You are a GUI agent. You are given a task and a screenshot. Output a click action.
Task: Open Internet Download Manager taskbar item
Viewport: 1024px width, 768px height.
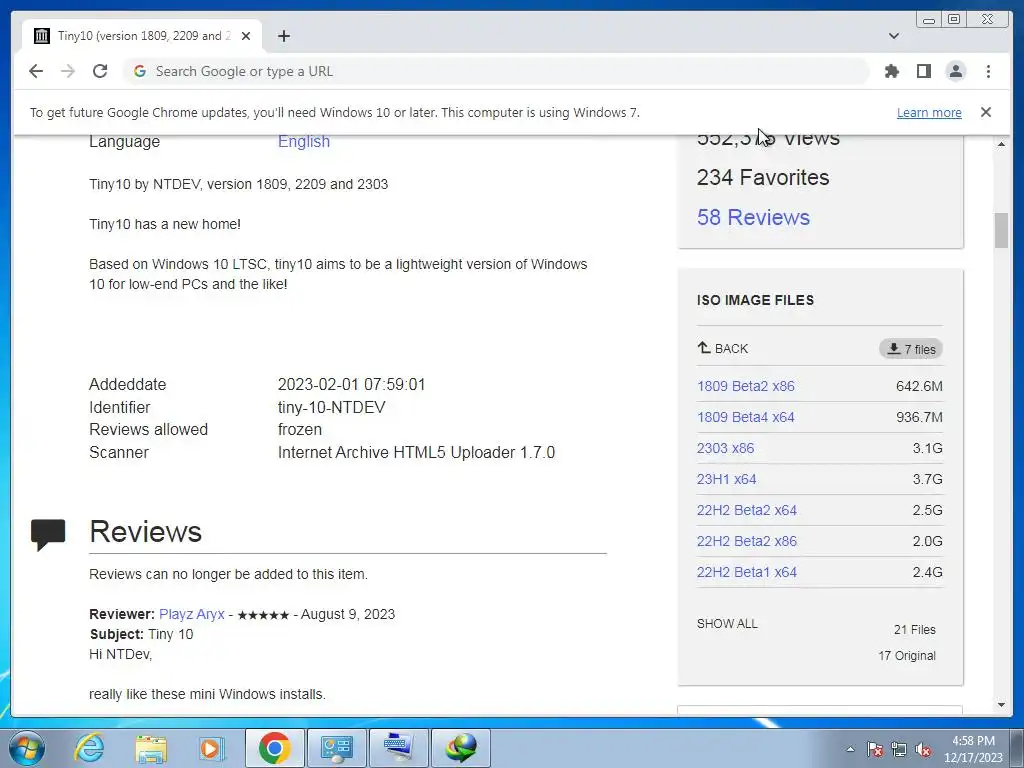[x=461, y=748]
